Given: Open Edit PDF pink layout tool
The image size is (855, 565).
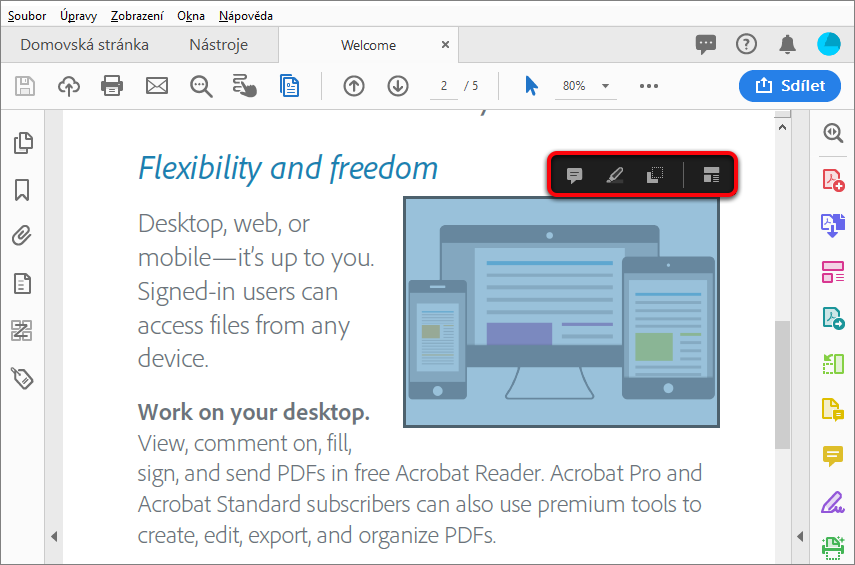Looking at the screenshot, I should tap(833, 272).
